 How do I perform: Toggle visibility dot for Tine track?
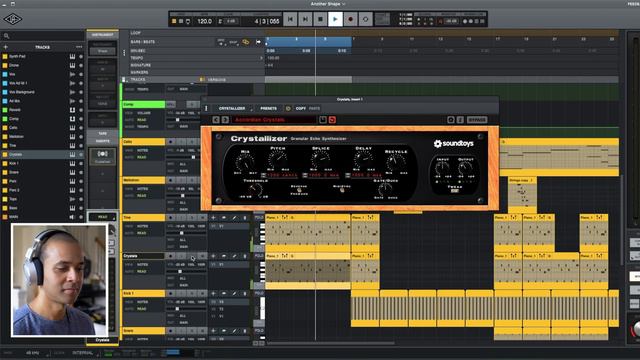click(x=81, y=146)
